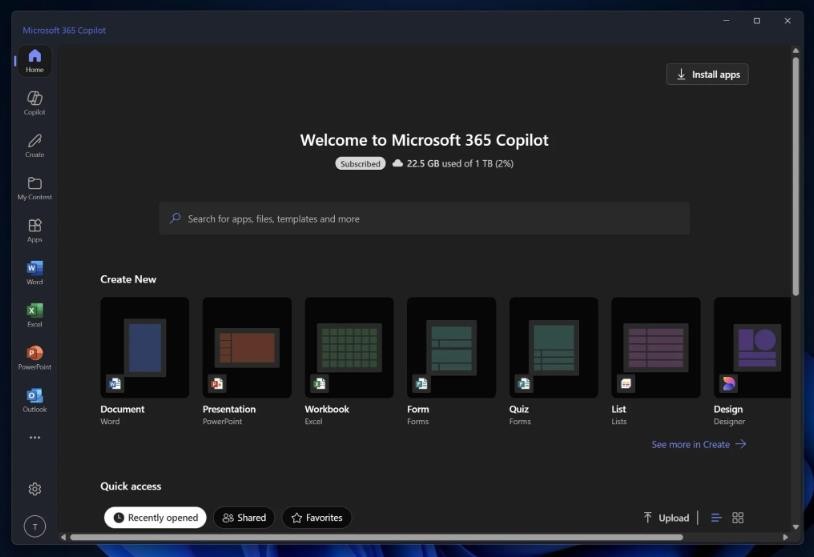This screenshot has width=814, height=557.
Task: Click the cloud storage icon
Action: pyautogui.click(x=397, y=163)
